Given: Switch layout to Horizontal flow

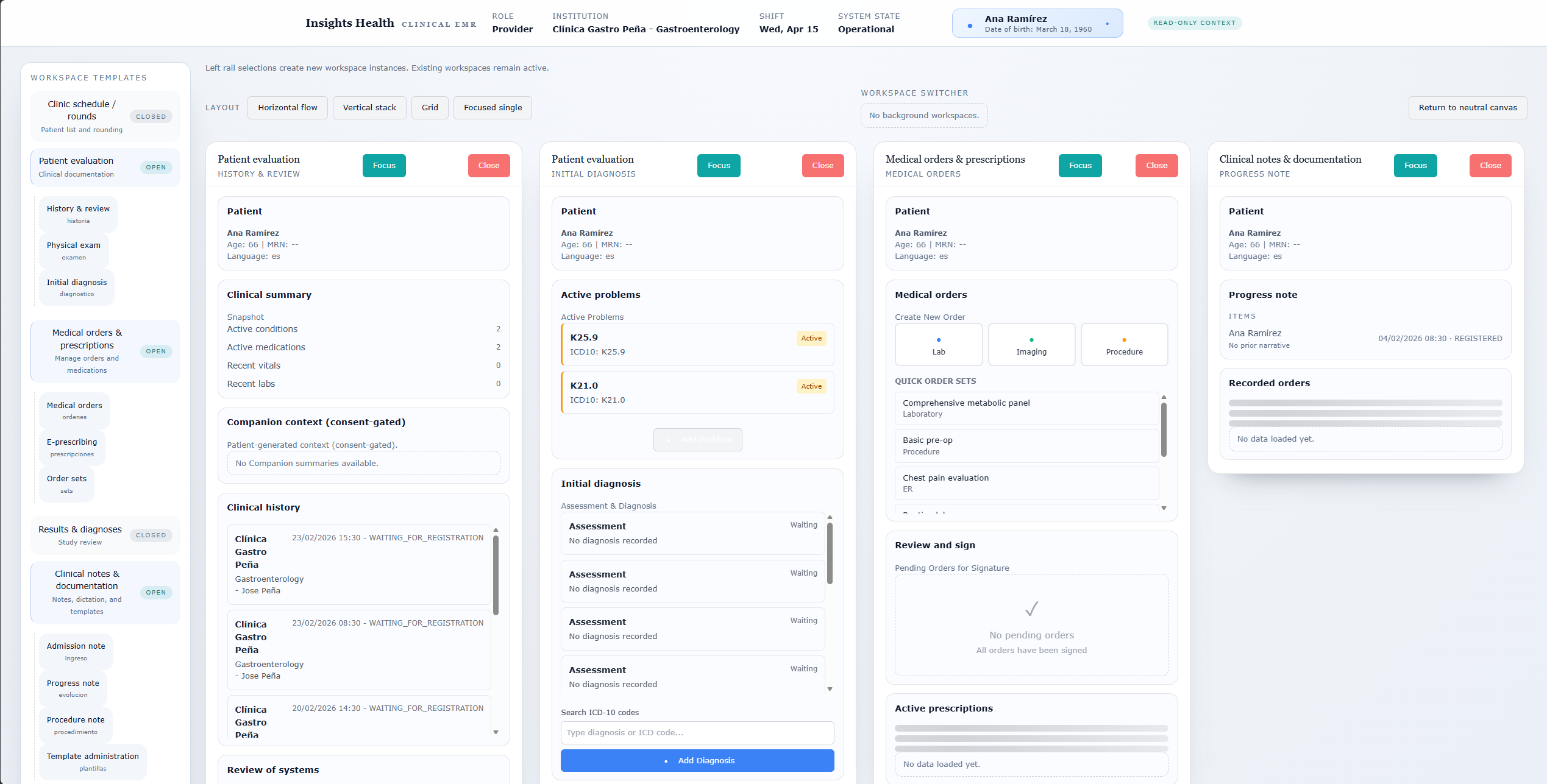Looking at the screenshot, I should [288, 108].
